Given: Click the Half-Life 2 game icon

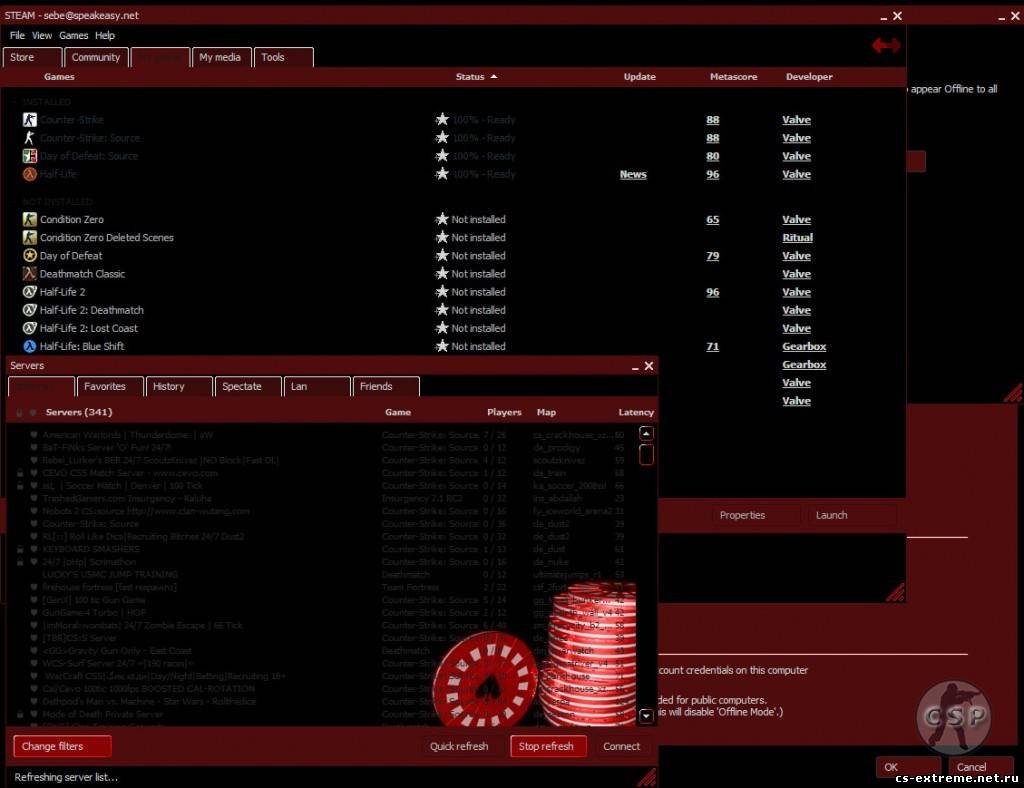Looking at the screenshot, I should [x=29, y=292].
